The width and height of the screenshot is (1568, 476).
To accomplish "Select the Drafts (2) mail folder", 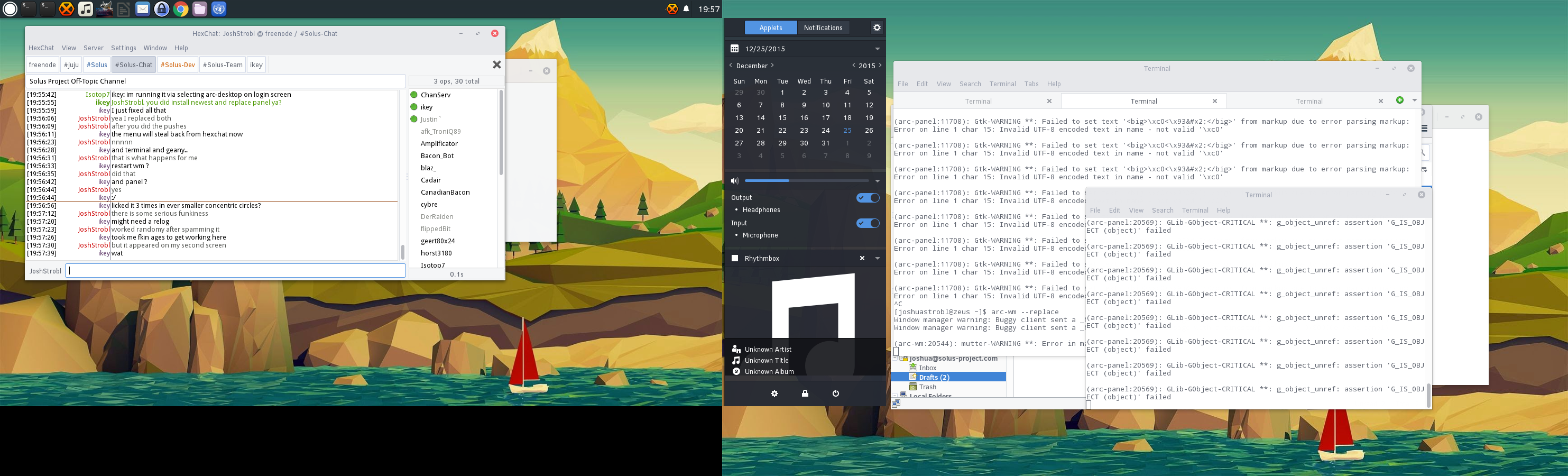I will pos(948,378).
